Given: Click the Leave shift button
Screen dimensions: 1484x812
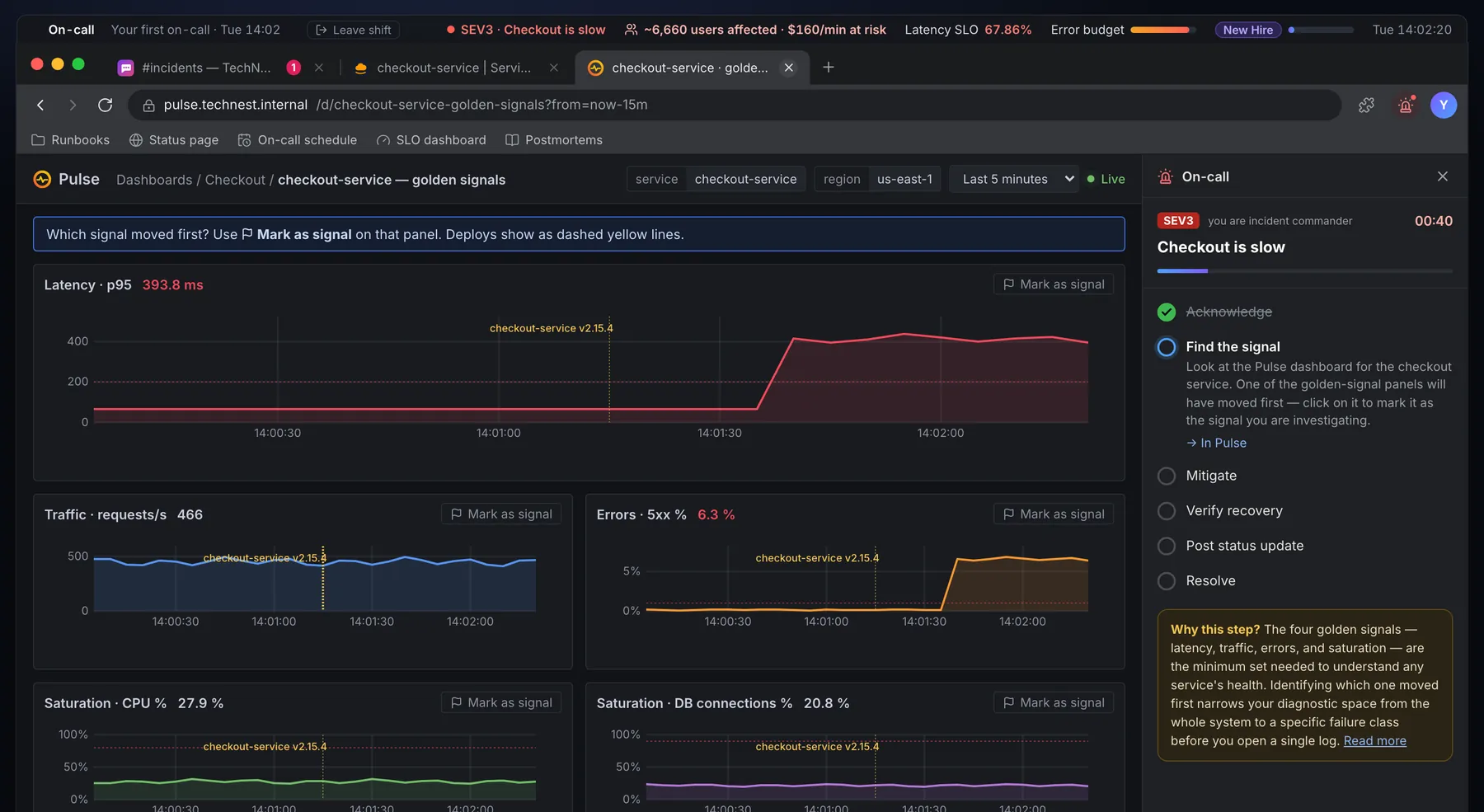Looking at the screenshot, I should [354, 30].
